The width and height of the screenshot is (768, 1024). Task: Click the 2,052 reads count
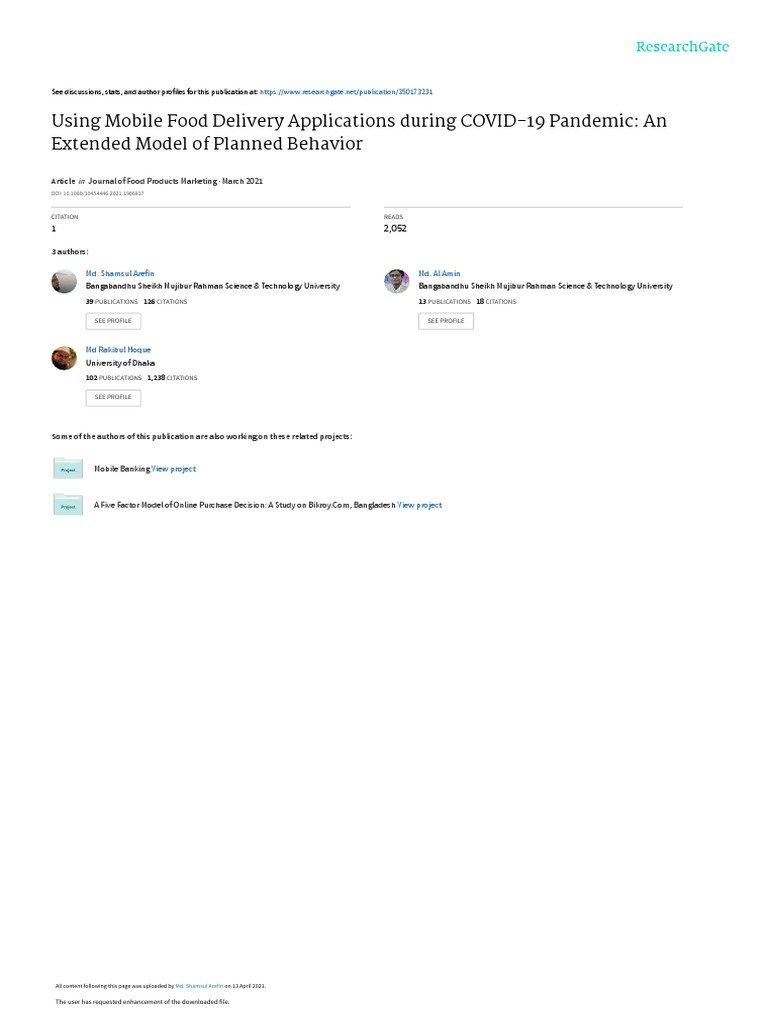pos(395,228)
